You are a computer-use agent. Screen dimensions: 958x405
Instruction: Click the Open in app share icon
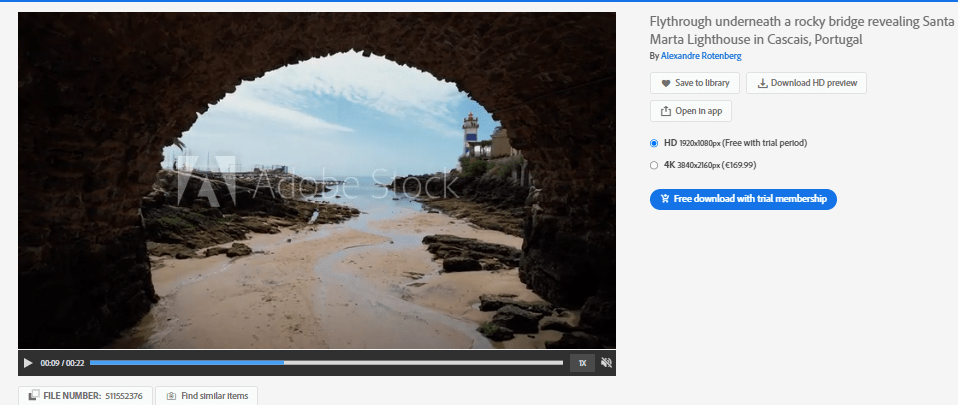pyautogui.click(x=664, y=111)
